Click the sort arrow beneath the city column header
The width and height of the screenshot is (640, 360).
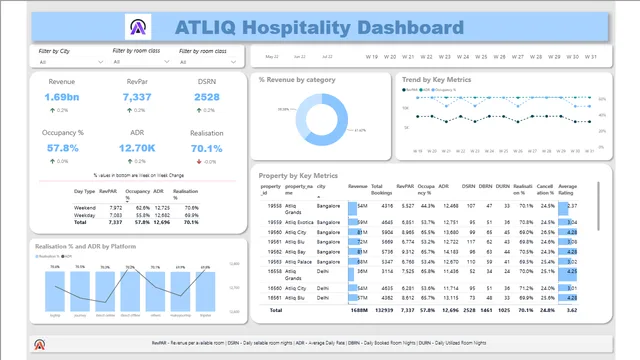click(319, 197)
